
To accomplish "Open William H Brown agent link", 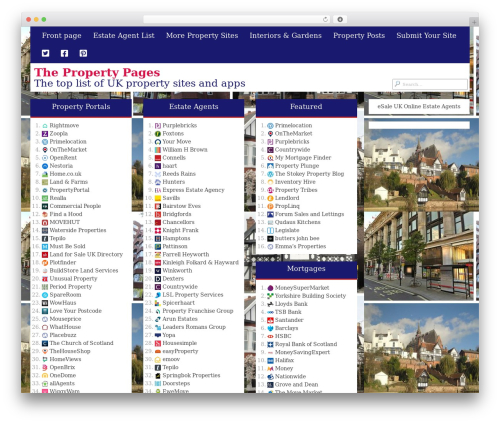I will (185, 150).
